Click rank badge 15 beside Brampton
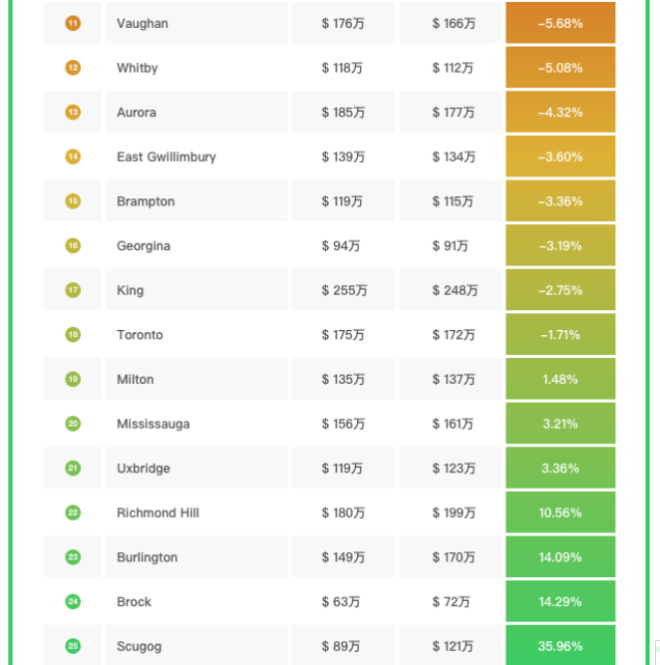Screen dimensions: 660x665 click(x=73, y=201)
